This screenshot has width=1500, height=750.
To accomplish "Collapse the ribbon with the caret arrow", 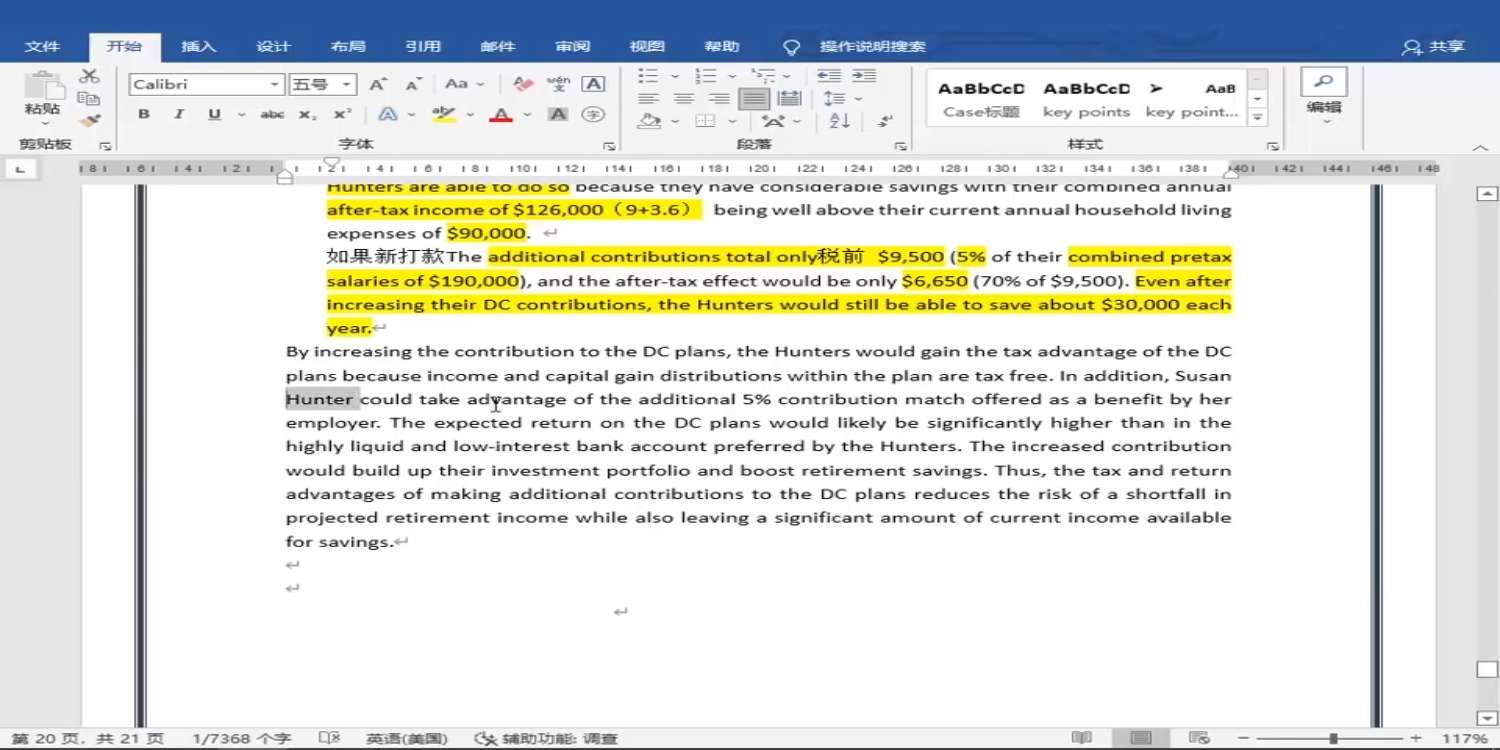I will [1480, 147].
